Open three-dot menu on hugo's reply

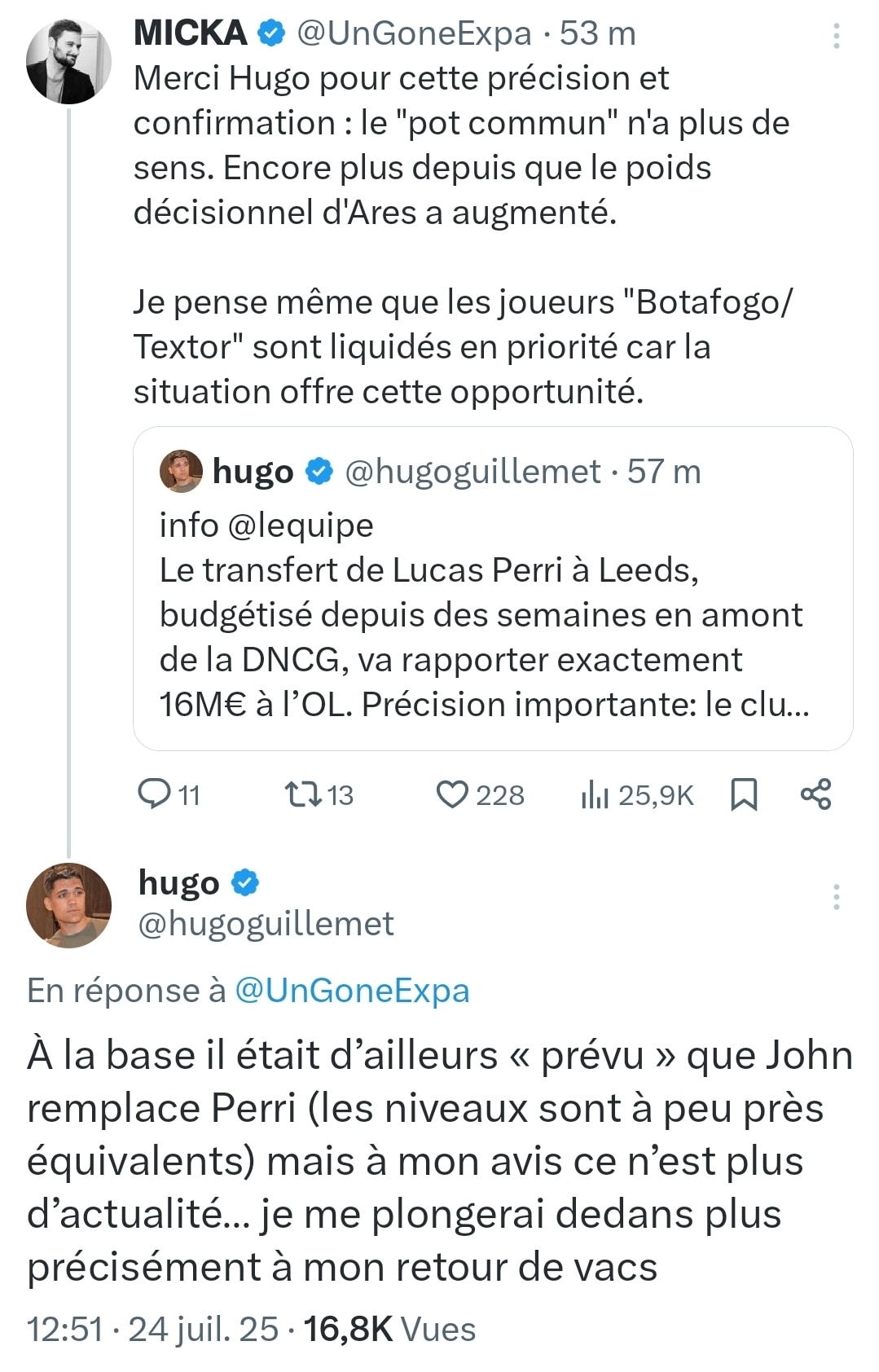837,896
